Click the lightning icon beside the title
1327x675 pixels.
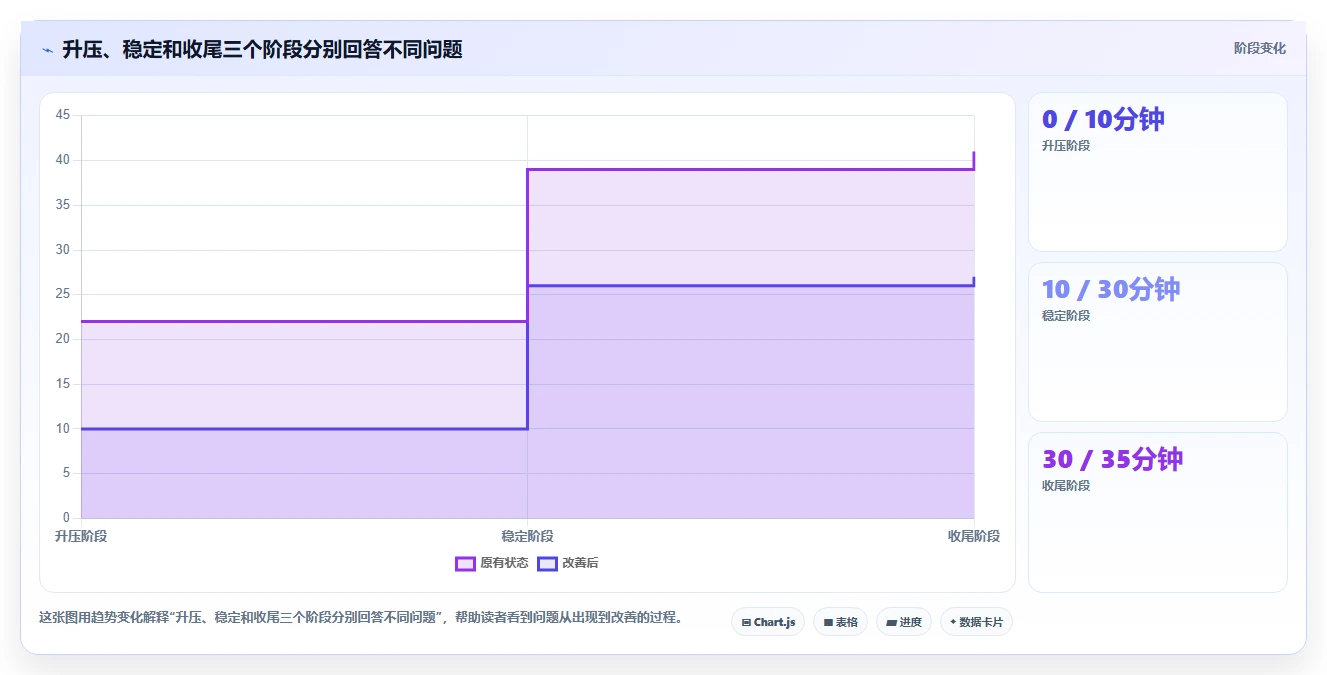pos(47,50)
